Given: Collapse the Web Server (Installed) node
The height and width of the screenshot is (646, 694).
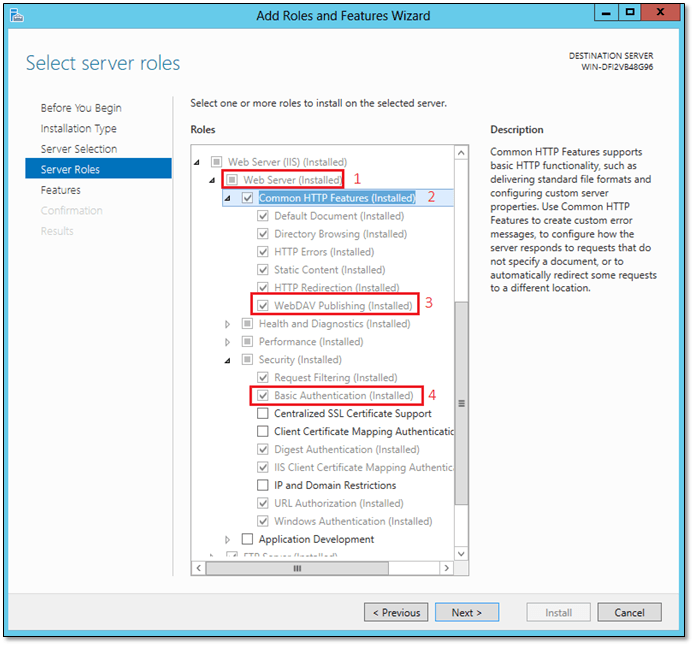Looking at the screenshot, I should tap(212, 181).
